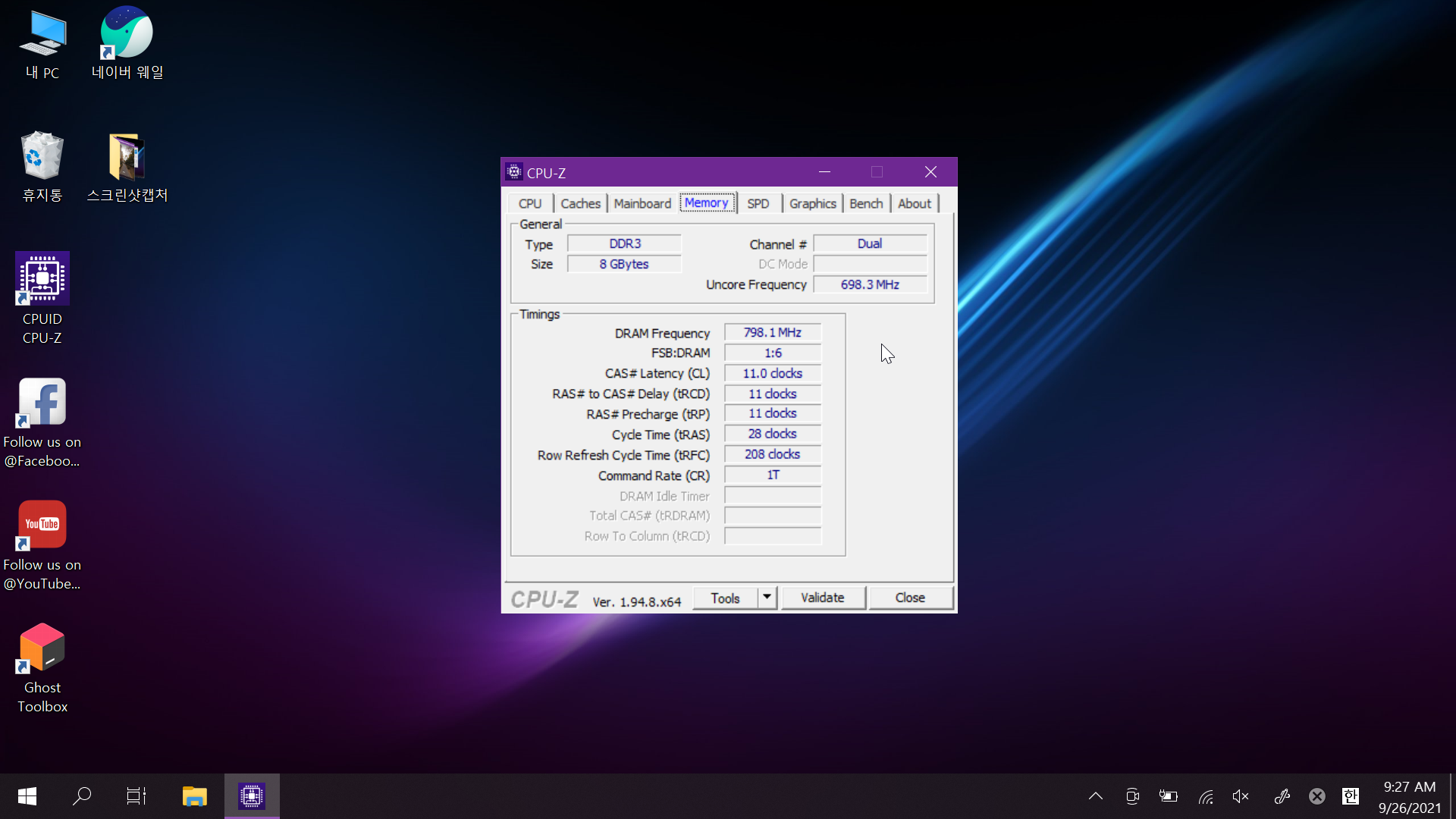
Task: Open the taskbar search magnifier
Action: (x=82, y=796)
